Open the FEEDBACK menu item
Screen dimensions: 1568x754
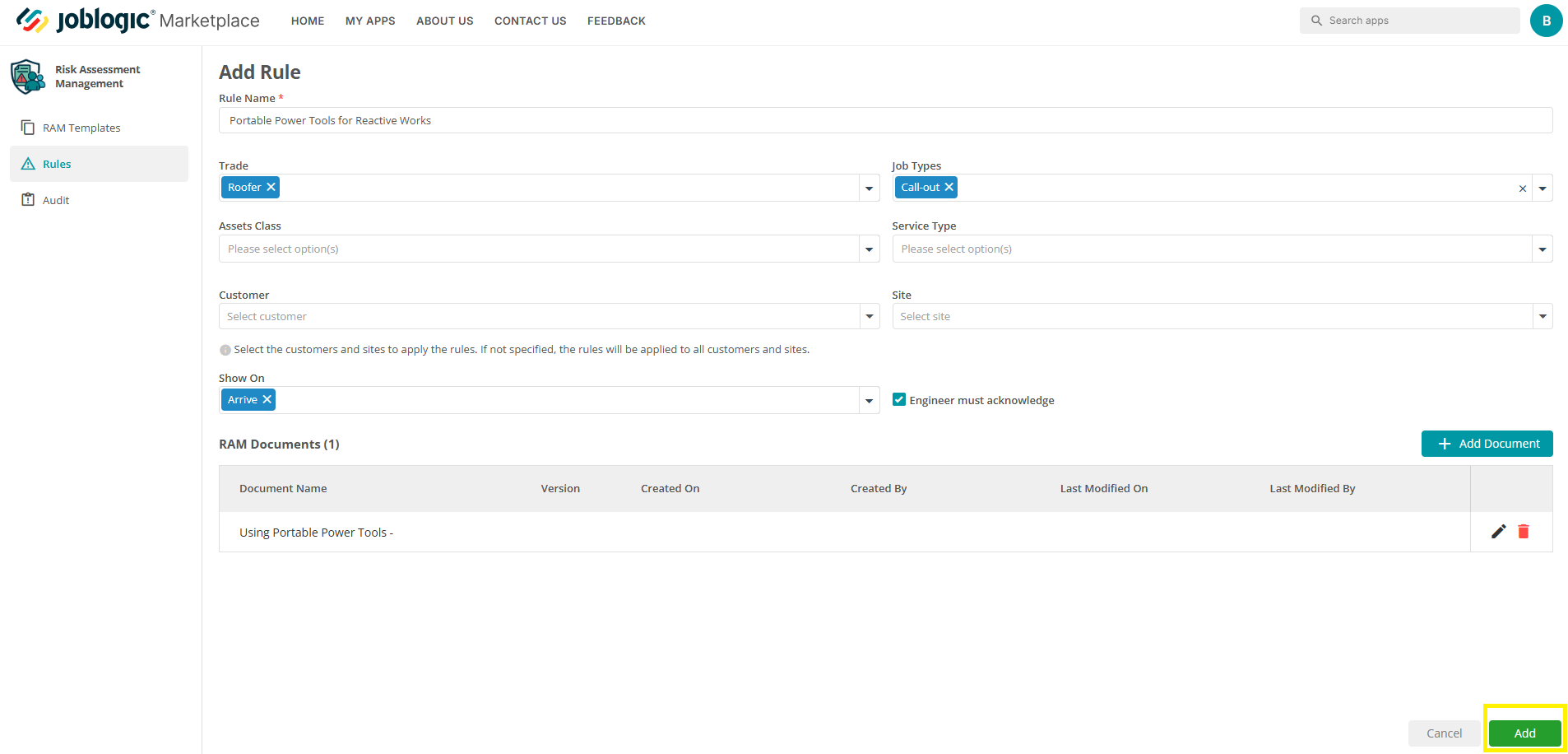(616, 21)
